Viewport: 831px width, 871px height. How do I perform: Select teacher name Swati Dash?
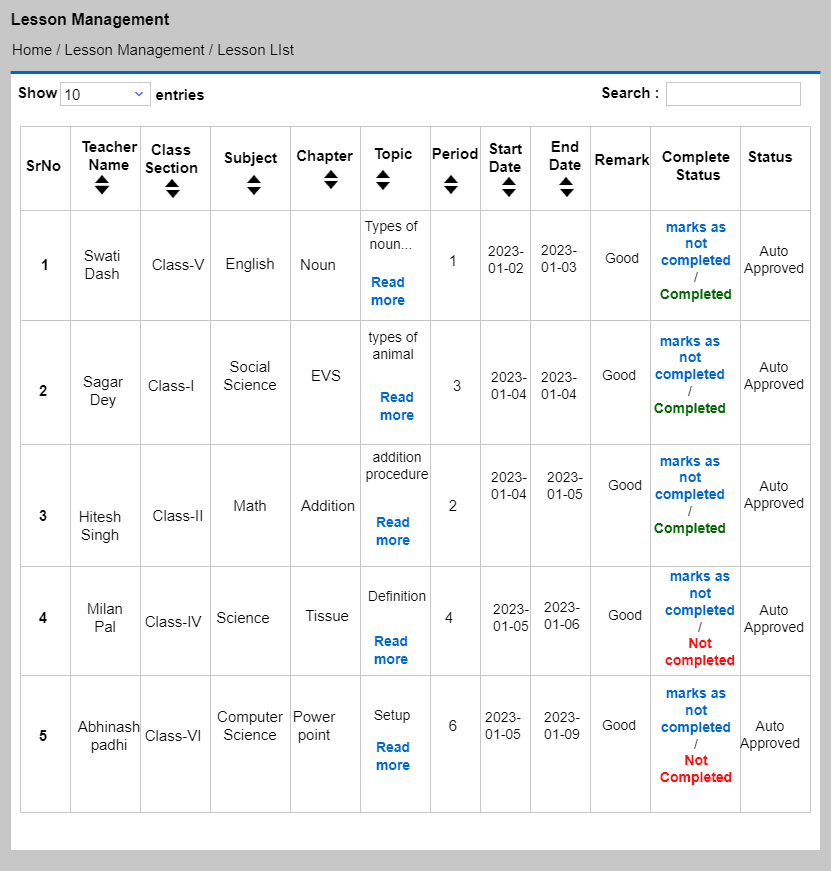click(x=102, y=265)
